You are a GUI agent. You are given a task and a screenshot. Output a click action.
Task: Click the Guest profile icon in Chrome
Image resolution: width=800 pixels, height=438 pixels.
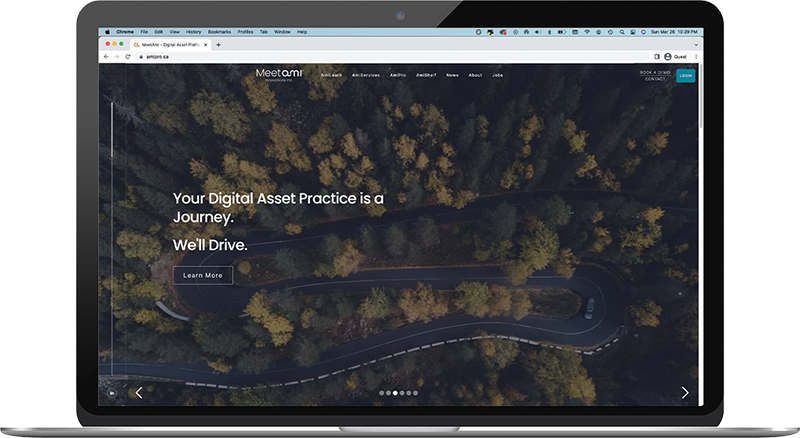668,57
